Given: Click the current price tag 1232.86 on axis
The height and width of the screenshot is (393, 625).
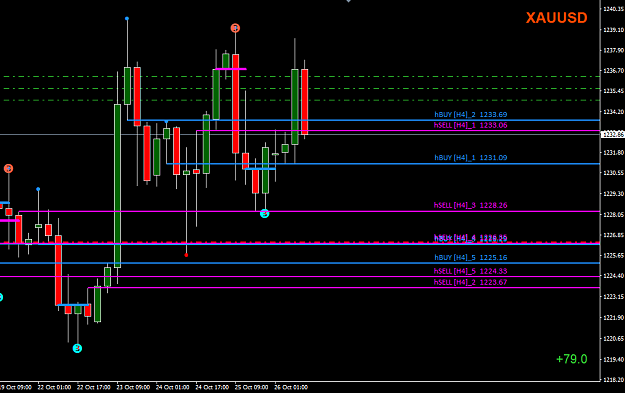Looking at the screenshot, I should 613,135.
